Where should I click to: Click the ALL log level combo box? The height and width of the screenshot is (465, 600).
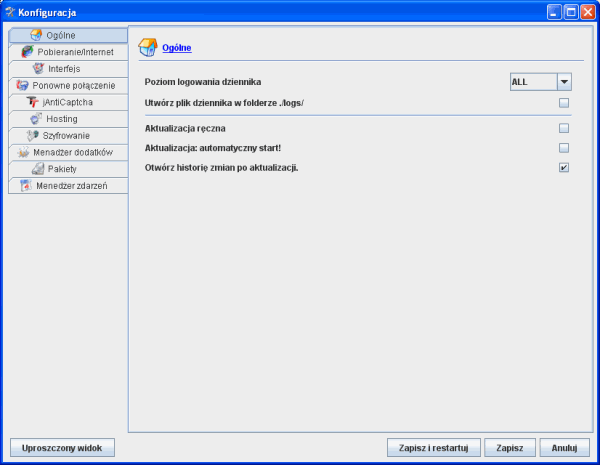[x=532, y=82]
